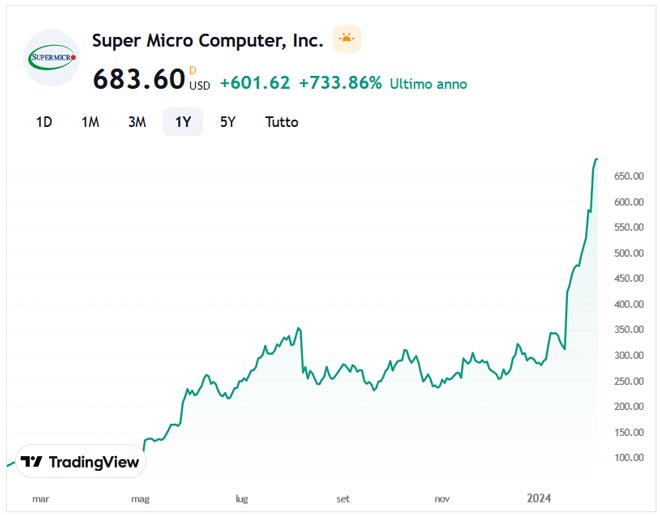Open the TradingView logo badge
Image resolution: width=660 pixels, height=515 pixels.
point(80,462)
